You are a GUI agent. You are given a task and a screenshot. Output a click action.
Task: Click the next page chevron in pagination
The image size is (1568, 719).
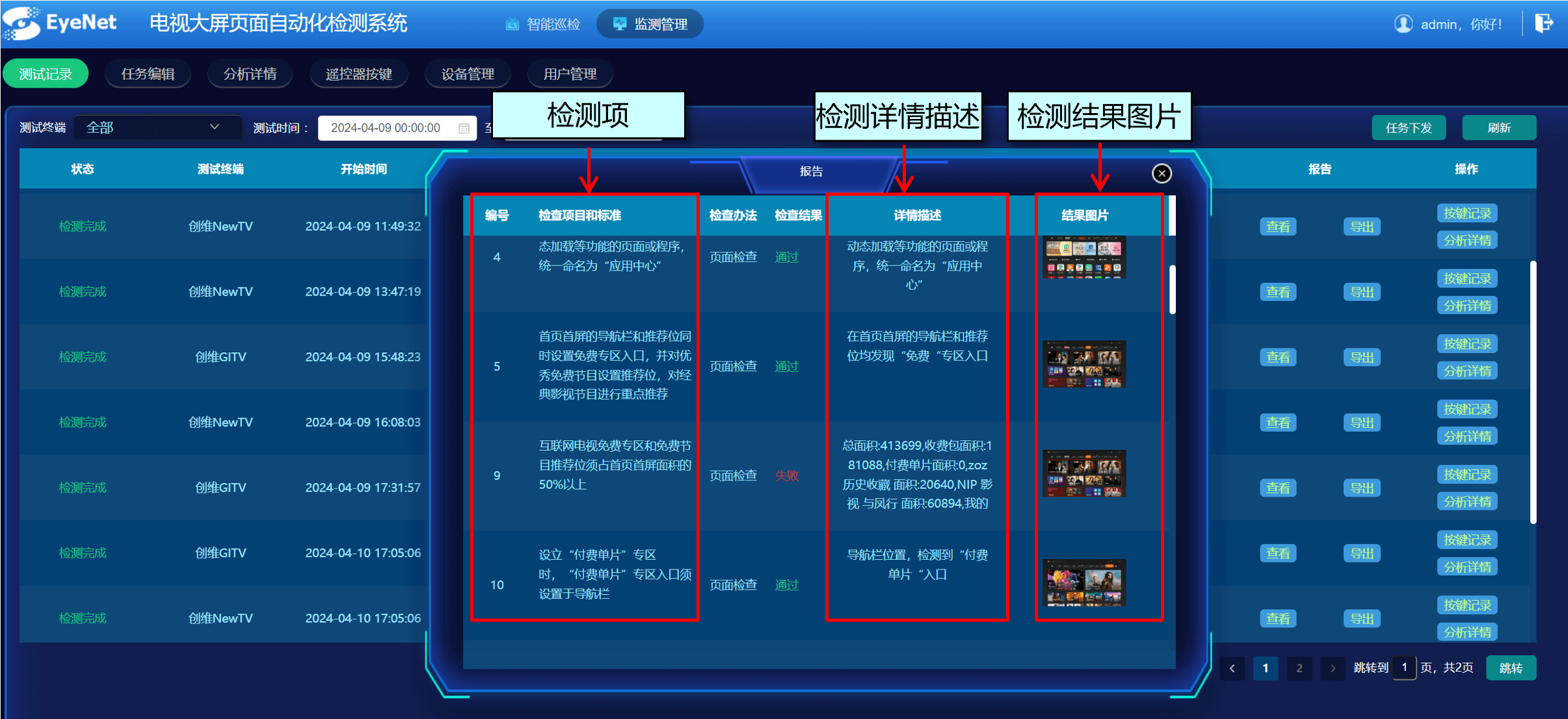tap(1332, 668)
